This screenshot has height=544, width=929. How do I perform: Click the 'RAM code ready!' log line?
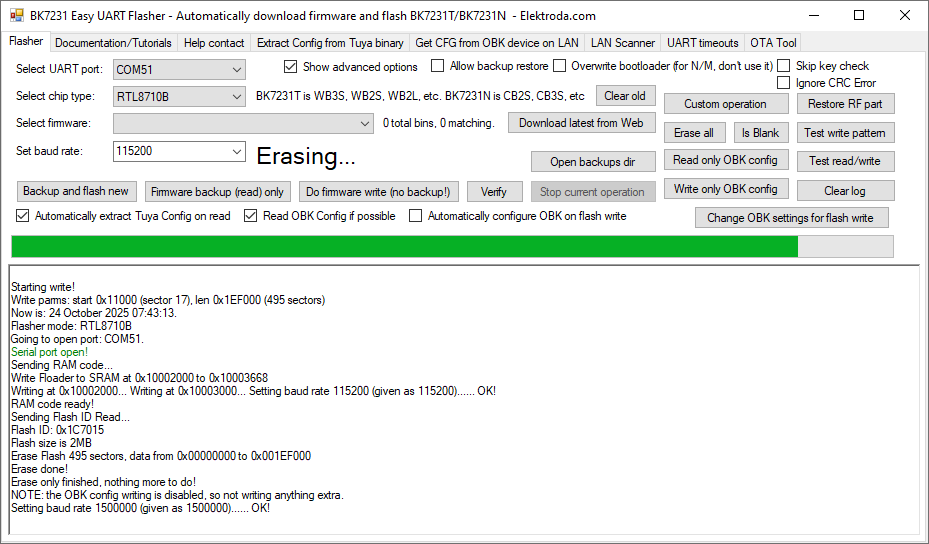(52, 404)
